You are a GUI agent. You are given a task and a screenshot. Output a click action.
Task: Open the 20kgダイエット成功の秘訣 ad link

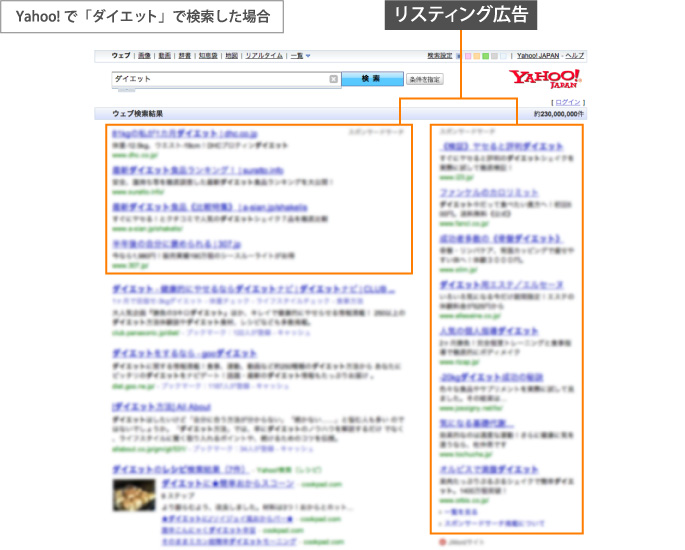click(x=491, y=377)
